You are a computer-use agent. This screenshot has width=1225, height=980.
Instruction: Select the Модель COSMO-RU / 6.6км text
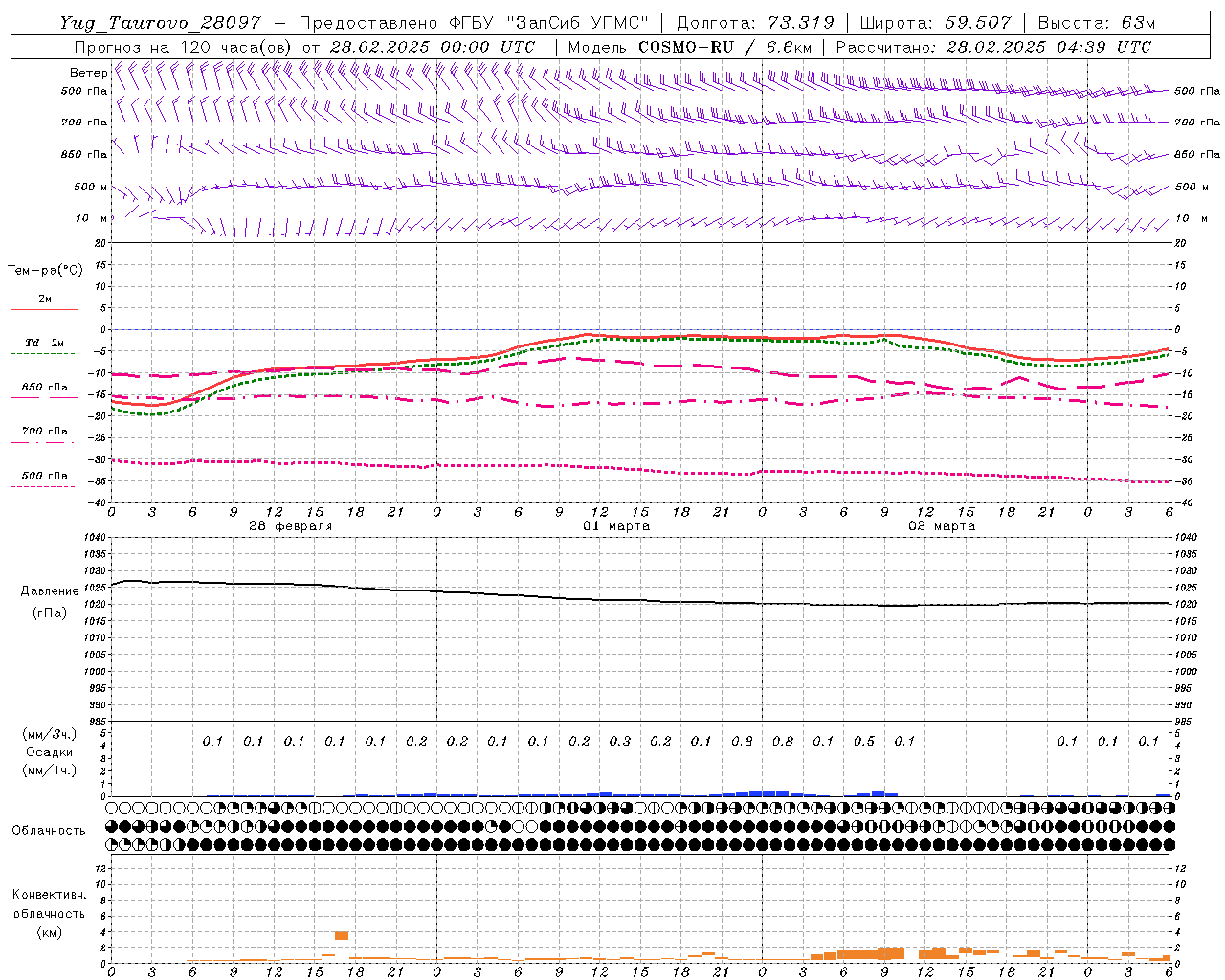pyautogui.click(x=689, y=47)
